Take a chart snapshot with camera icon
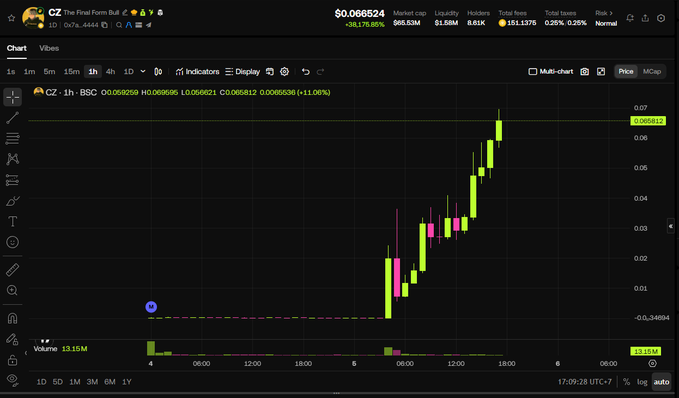The height and width of the screenshot is (398, 679). 585,71
